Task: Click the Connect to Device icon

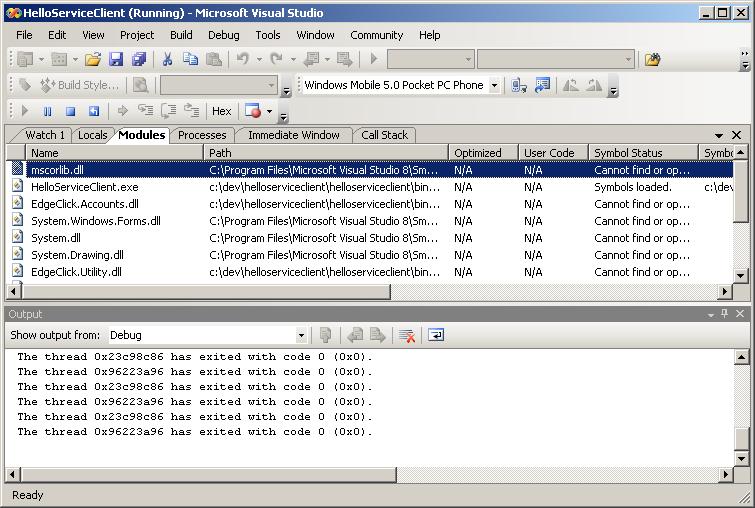Action: (519, 85)
